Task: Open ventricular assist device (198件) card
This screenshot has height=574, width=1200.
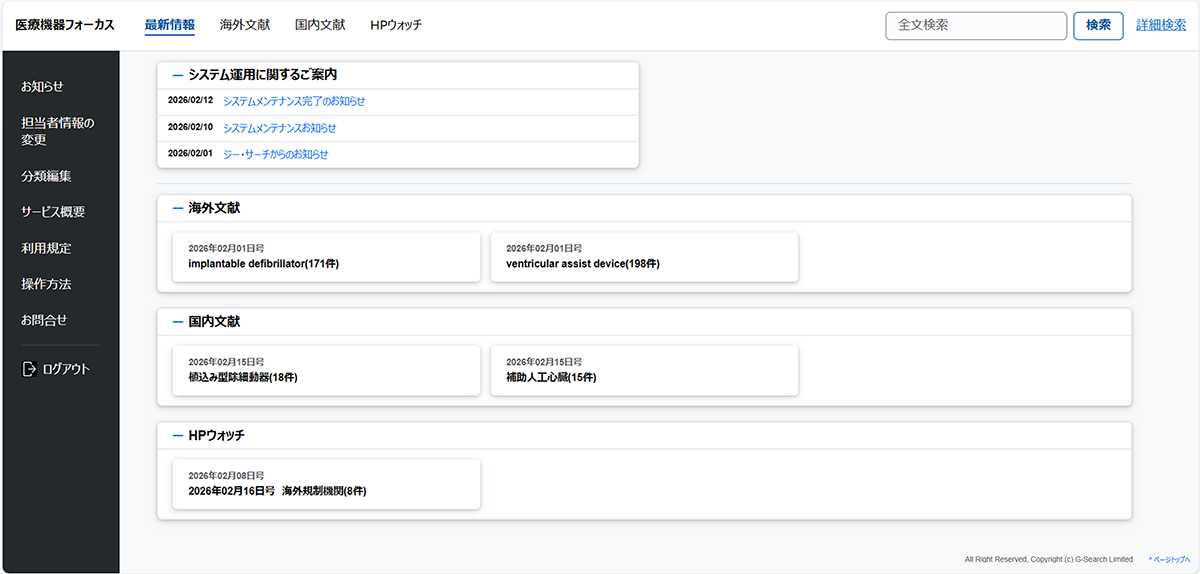Action: [644, 258]
